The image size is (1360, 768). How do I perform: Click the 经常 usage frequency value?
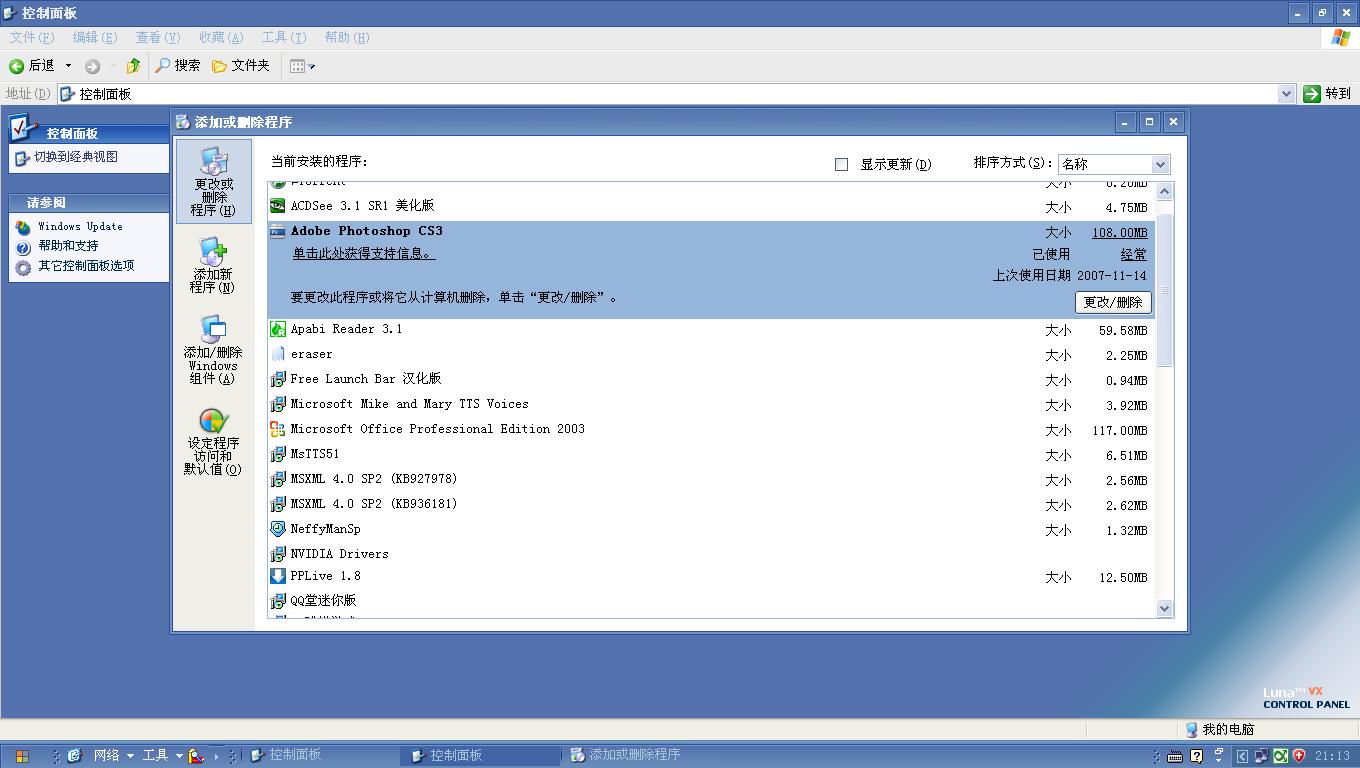[x=1134, y=255]
